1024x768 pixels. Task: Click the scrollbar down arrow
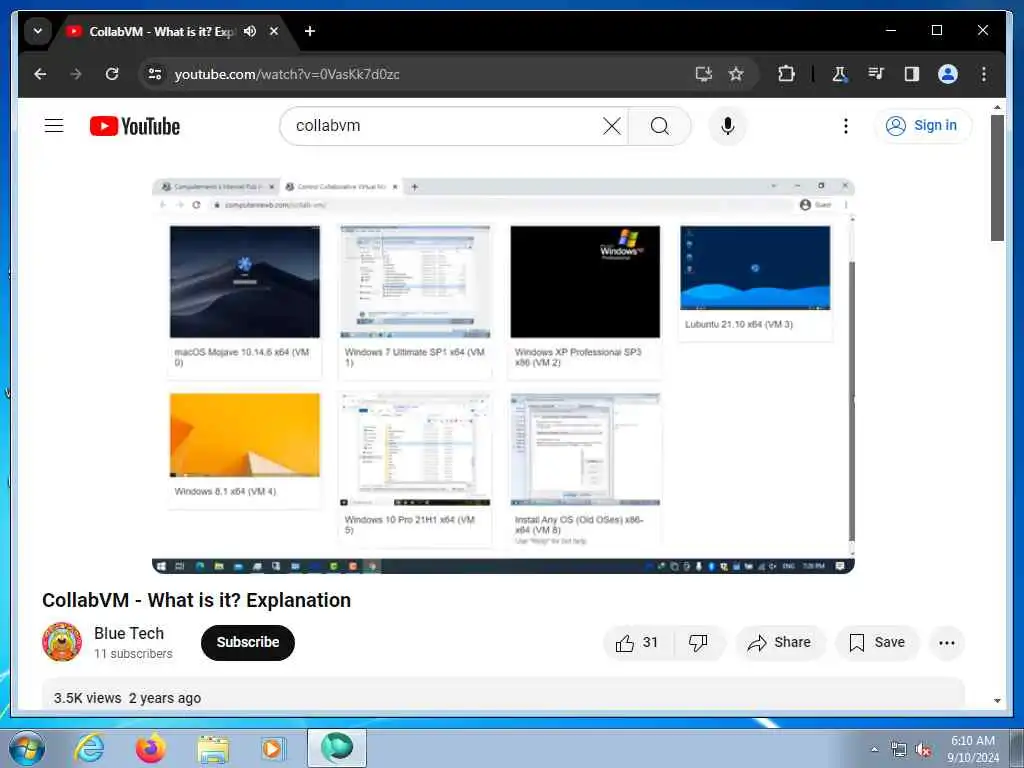[x=997, y=701]
